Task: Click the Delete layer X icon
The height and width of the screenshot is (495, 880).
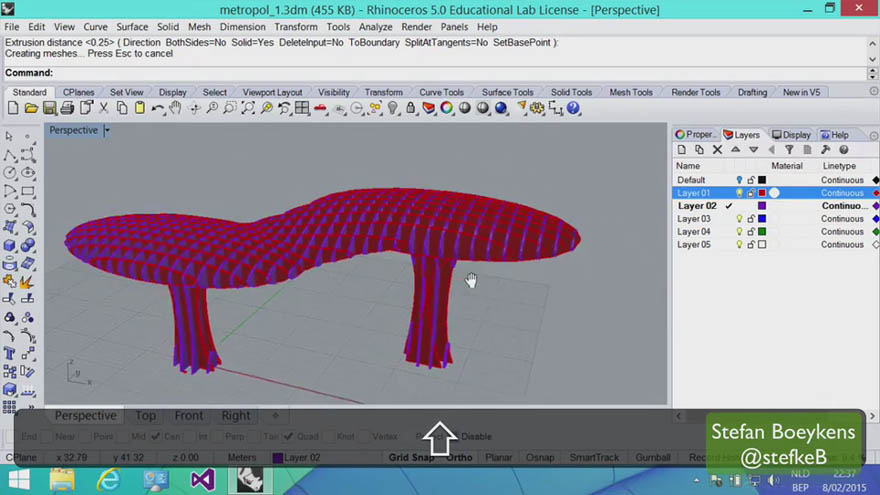Action: coord(717,150)
